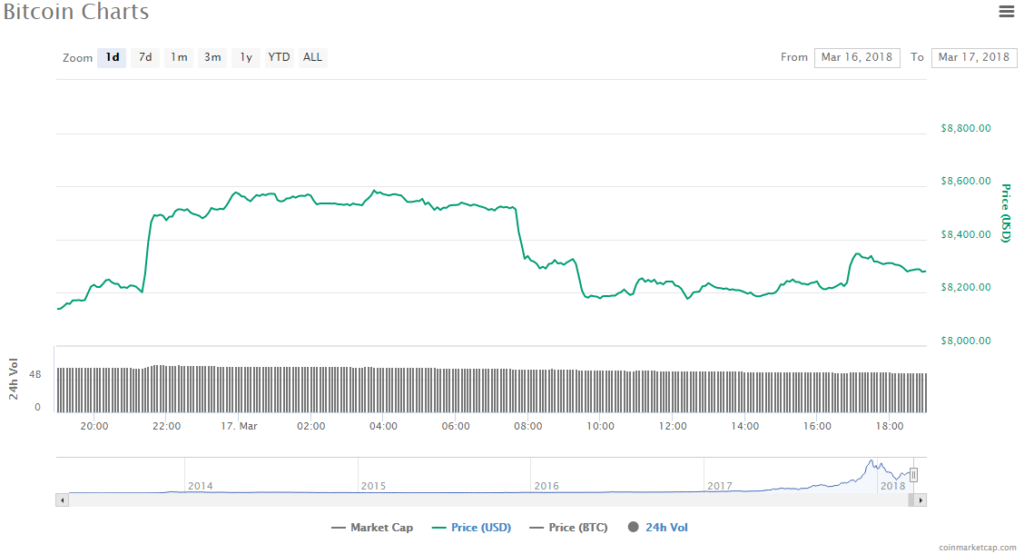
Task: Select the 1y zoom range
Action: coord(245,58)
